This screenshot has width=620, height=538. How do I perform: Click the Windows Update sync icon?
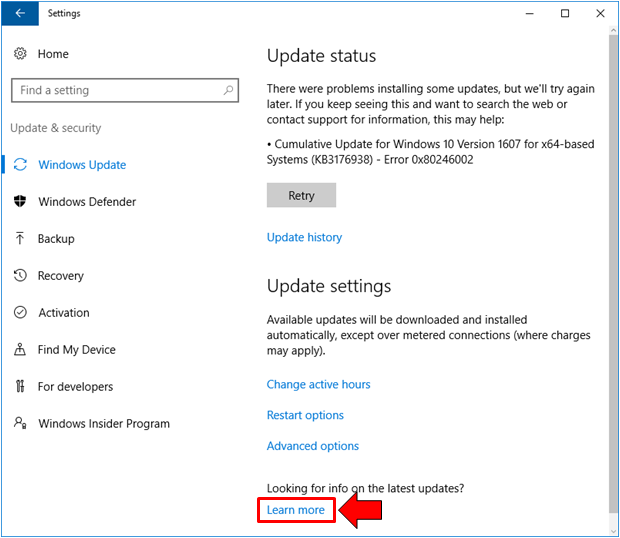pyautogui.click(x=20, y=164)
